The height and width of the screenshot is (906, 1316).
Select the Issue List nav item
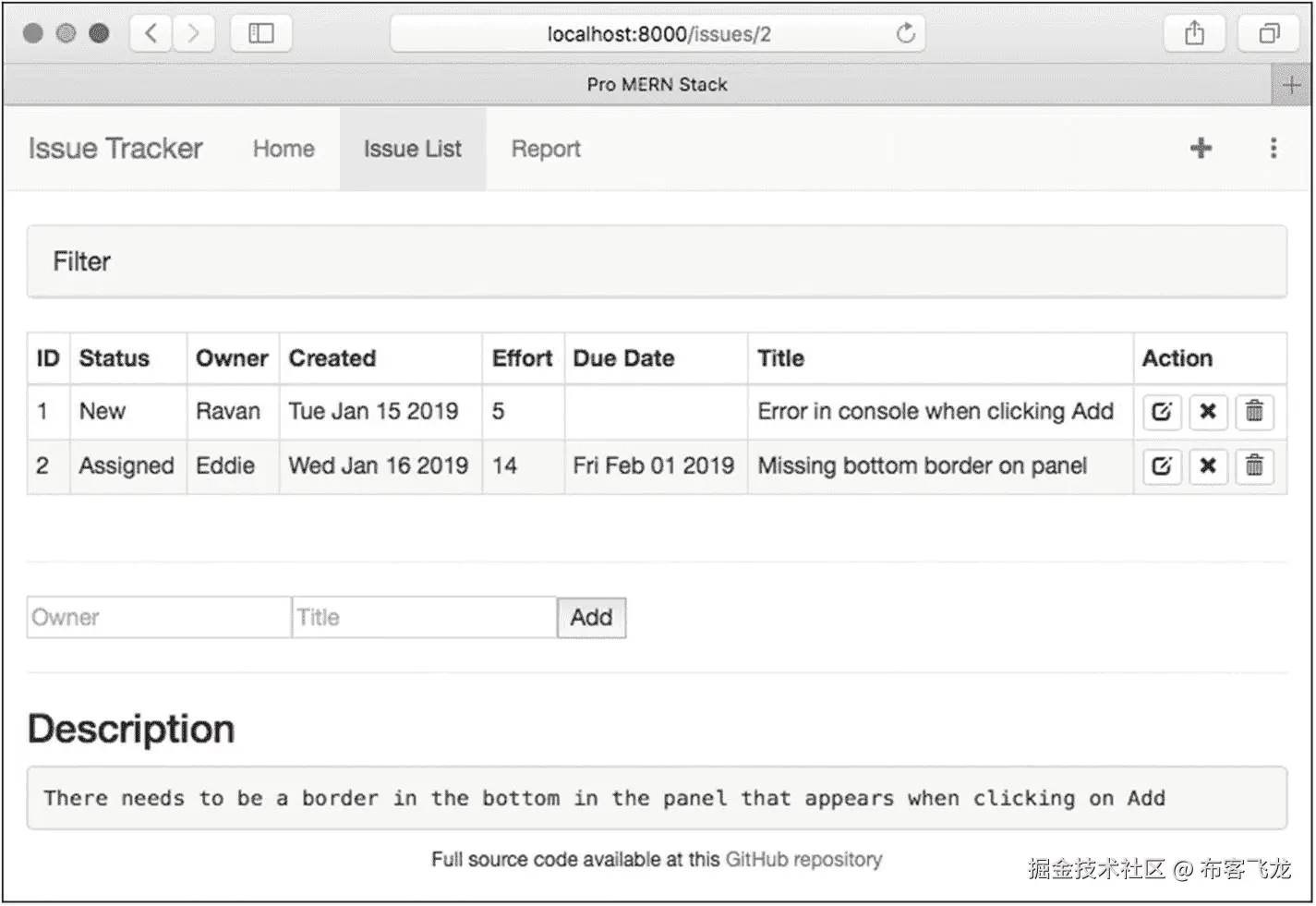(412, 149)
